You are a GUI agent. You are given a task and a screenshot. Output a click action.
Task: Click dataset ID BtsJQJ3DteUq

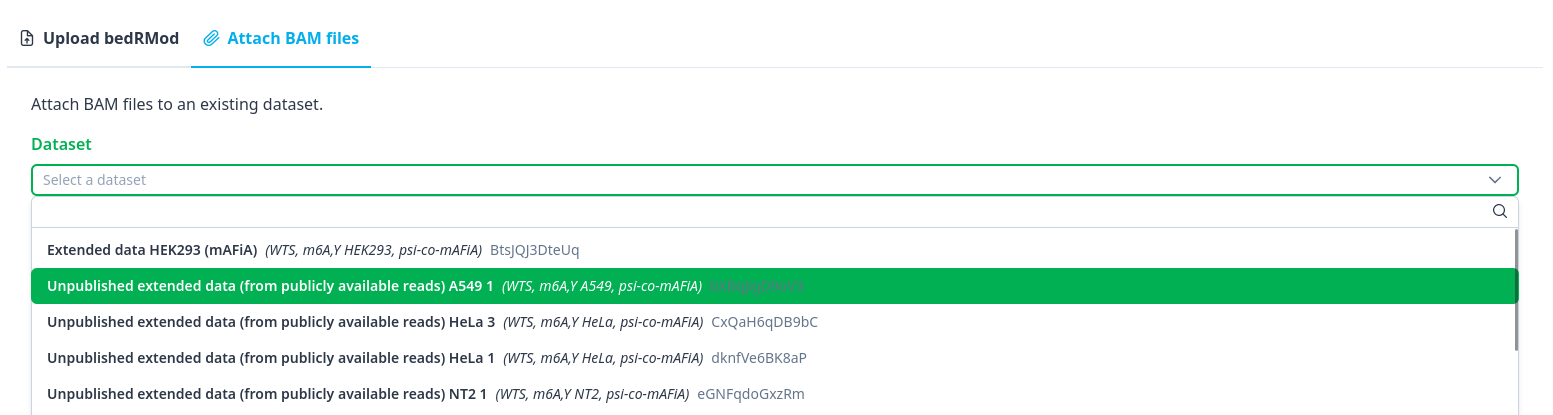534,249
